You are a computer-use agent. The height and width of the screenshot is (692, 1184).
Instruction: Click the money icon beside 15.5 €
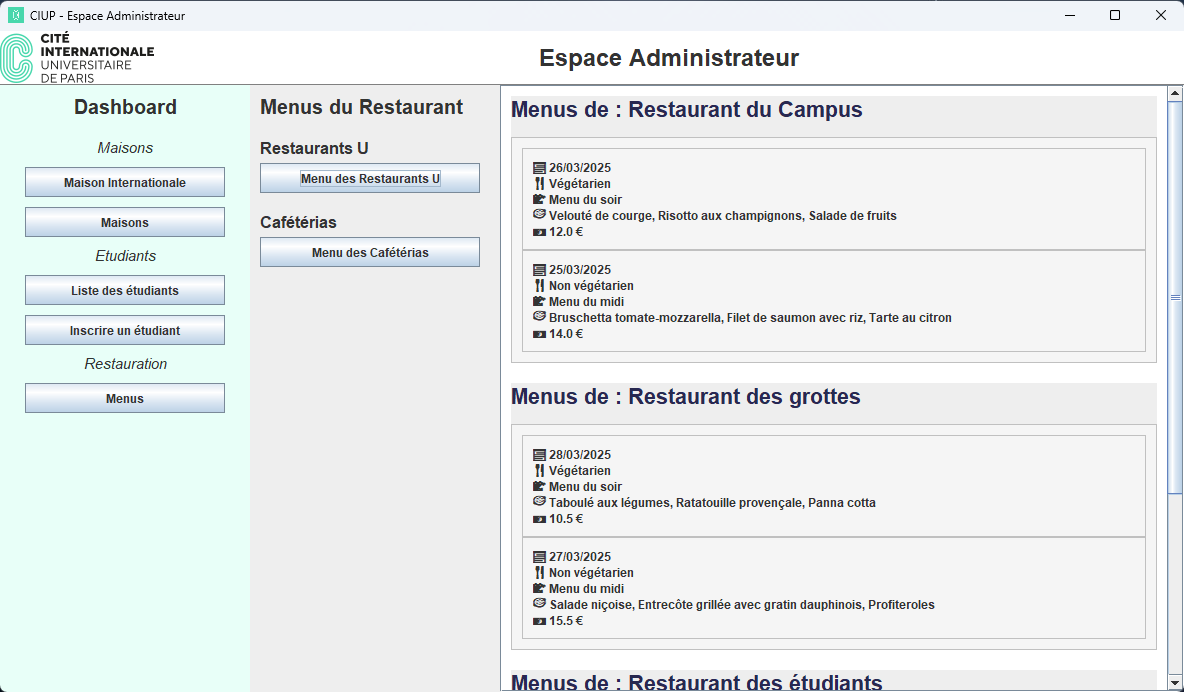click(x=539, y=621)
